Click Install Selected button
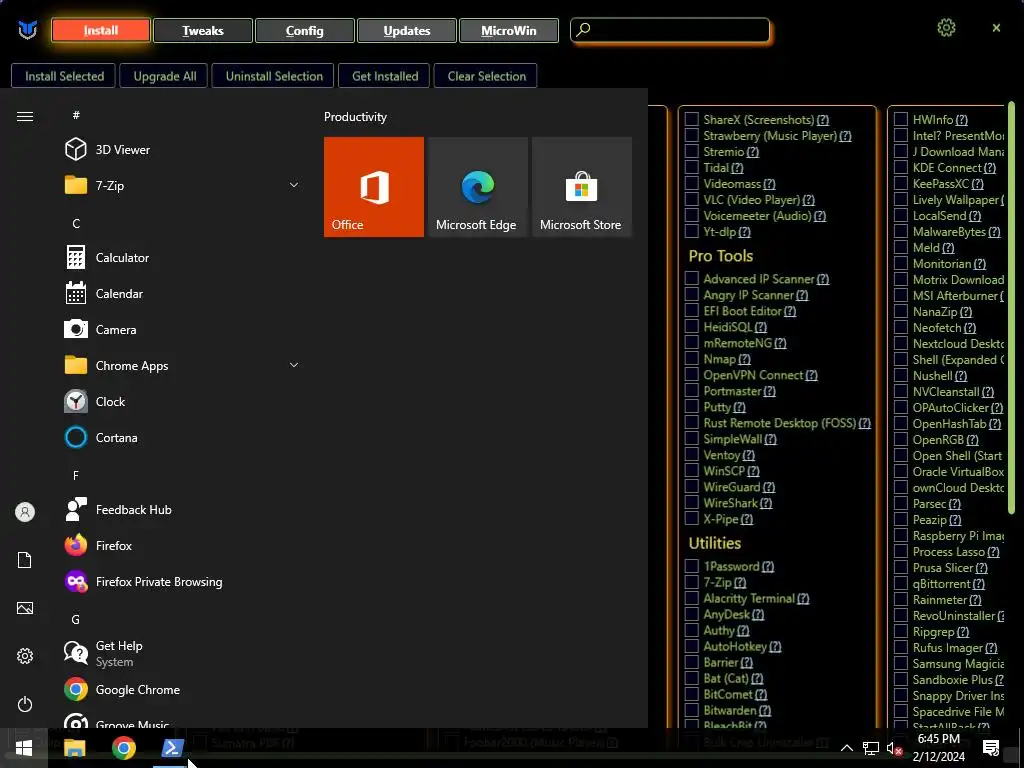 tap(64, 76)
